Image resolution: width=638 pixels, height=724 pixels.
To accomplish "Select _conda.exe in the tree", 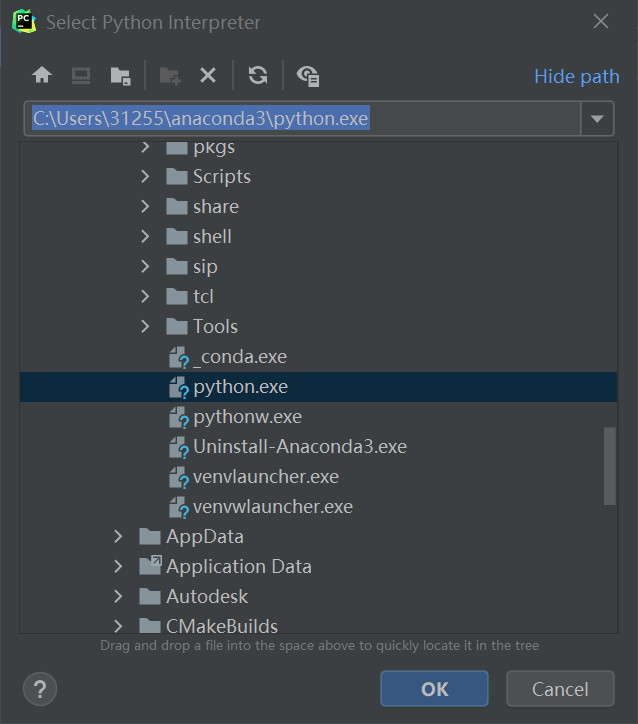I will click(319, 356).
